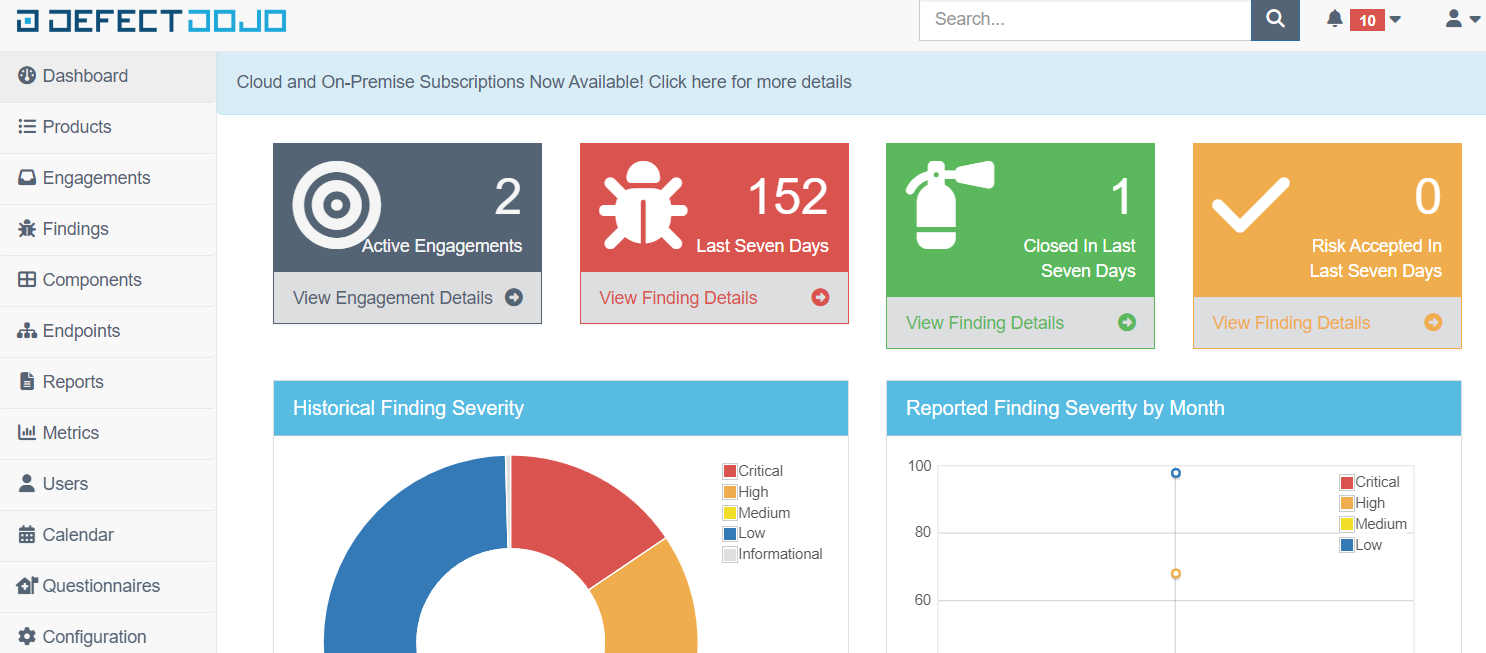Open the Findings menu item

tap(108, 229)
